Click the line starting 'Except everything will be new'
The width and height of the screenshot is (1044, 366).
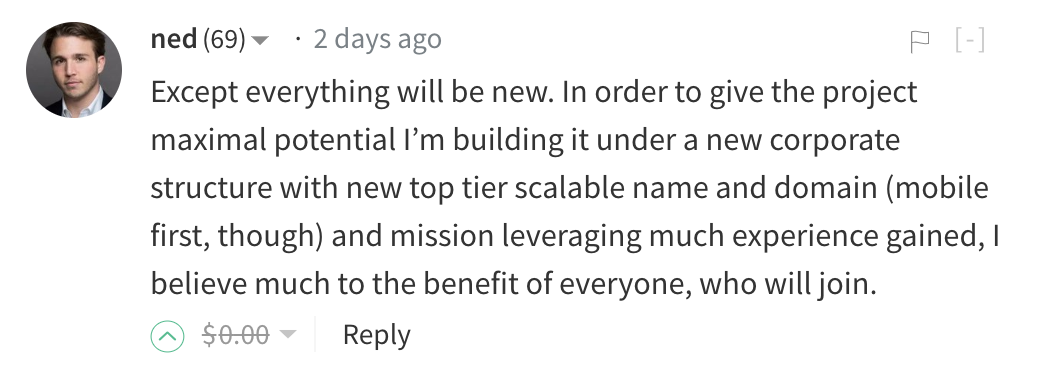coord(534,92)
